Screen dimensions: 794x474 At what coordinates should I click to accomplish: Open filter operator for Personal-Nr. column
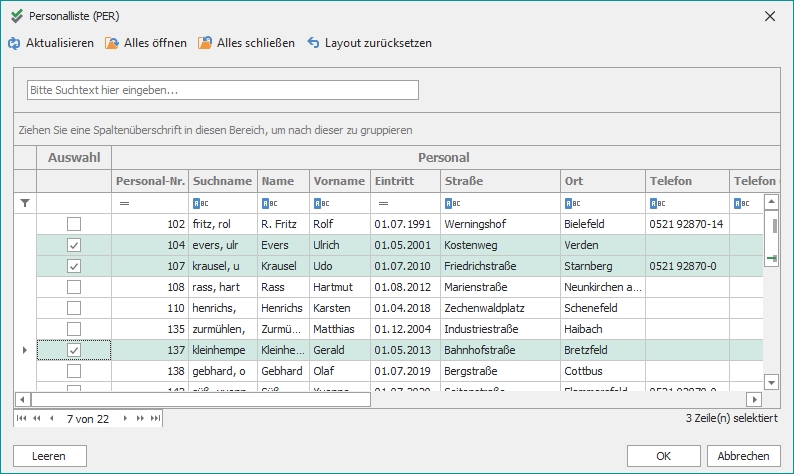pyautogui.click(x=125, y=203)
